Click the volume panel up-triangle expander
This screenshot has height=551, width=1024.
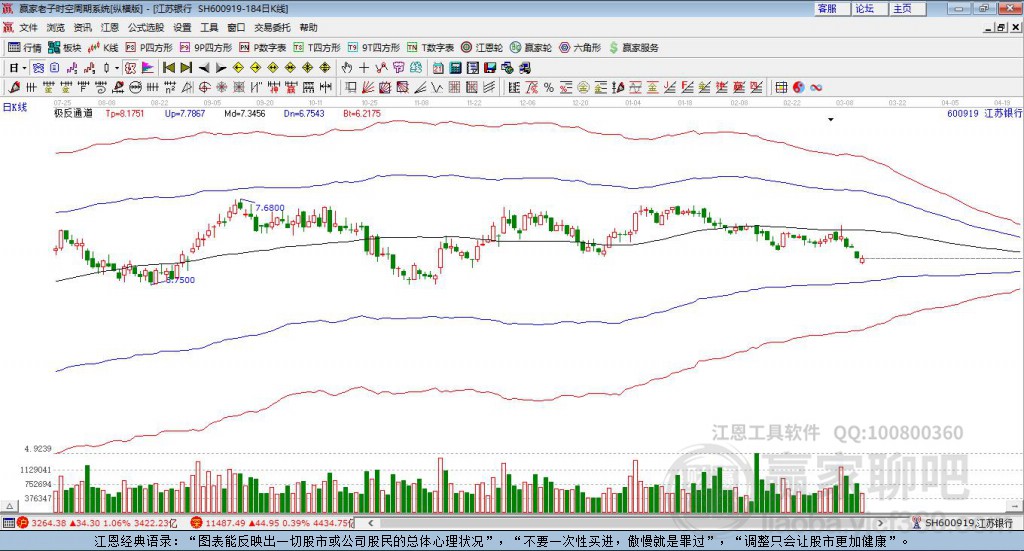coord(9,507)
